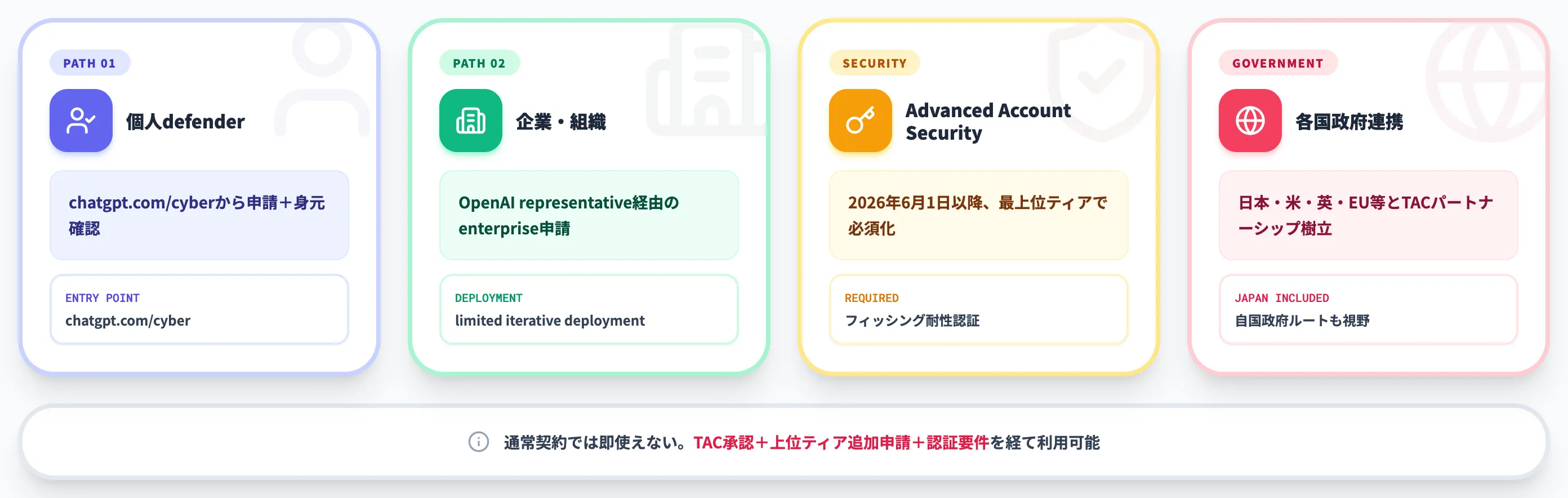Viewport: 1568px width, 498px height.
Task: Click the red TAC承認+上位ティア追加申請 highlighted text
Action: click(841, 443)
